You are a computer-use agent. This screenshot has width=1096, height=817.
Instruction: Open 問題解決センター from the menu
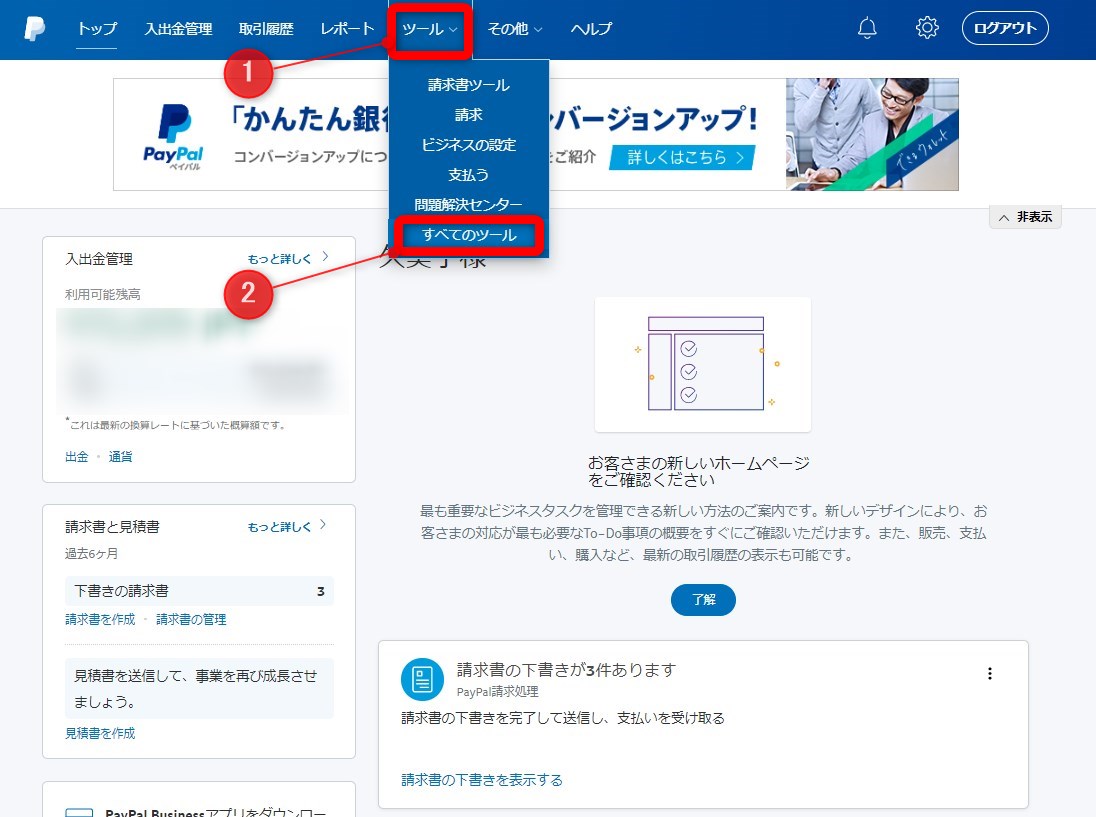[x=469, y=204]
